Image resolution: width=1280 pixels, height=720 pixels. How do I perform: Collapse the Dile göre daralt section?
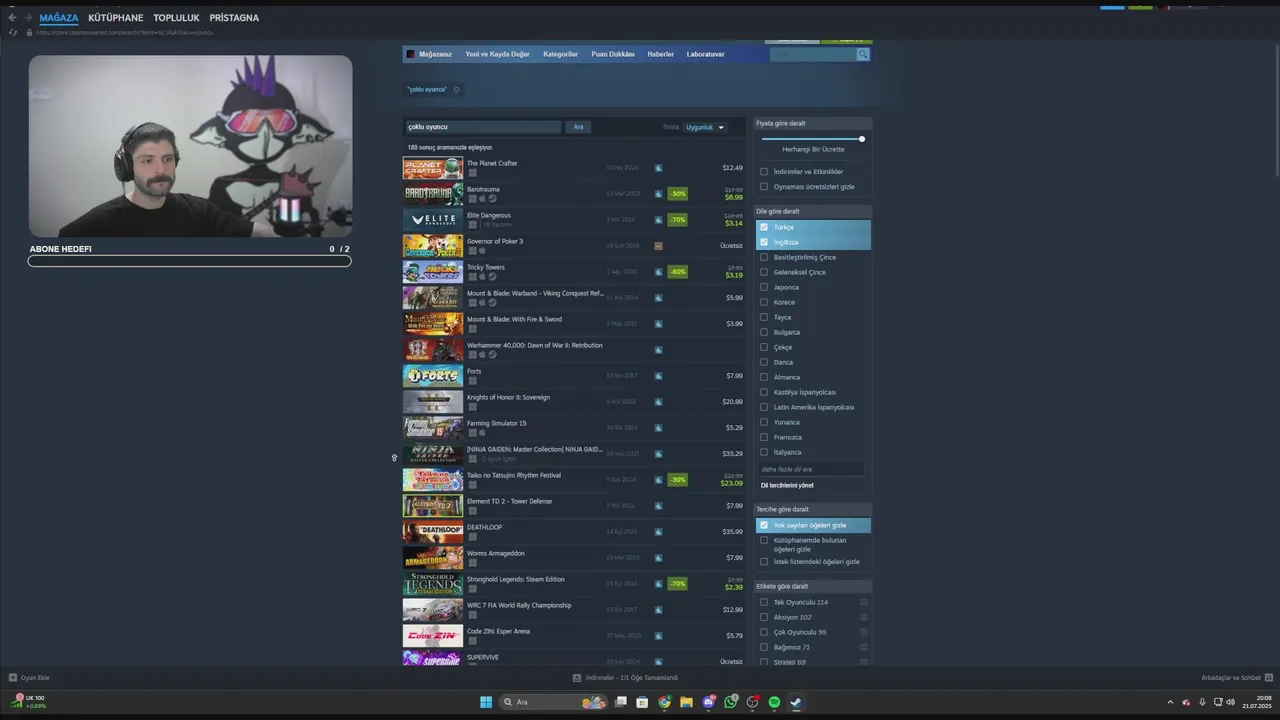click(x=812, y=211)
